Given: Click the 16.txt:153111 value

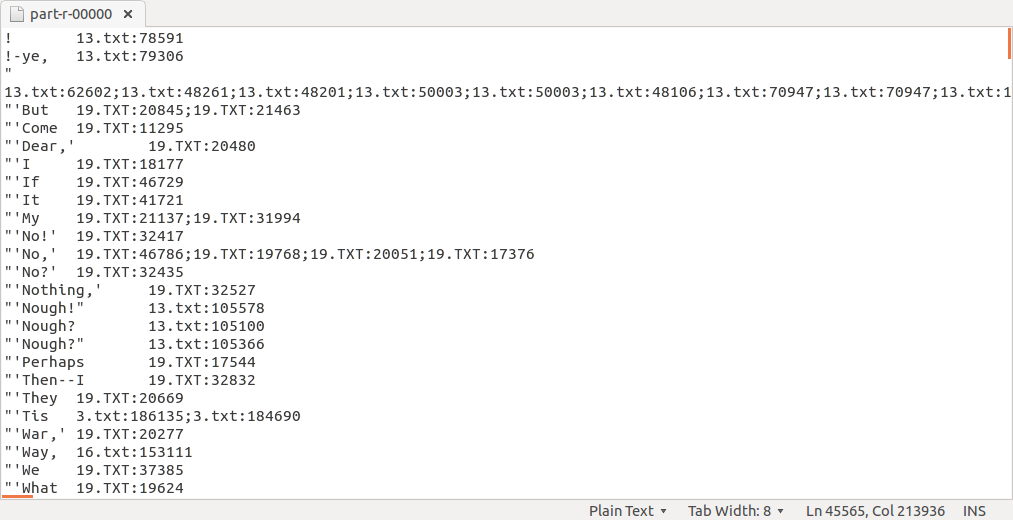Looking at the screenshot, I should [x=134, y=452].
